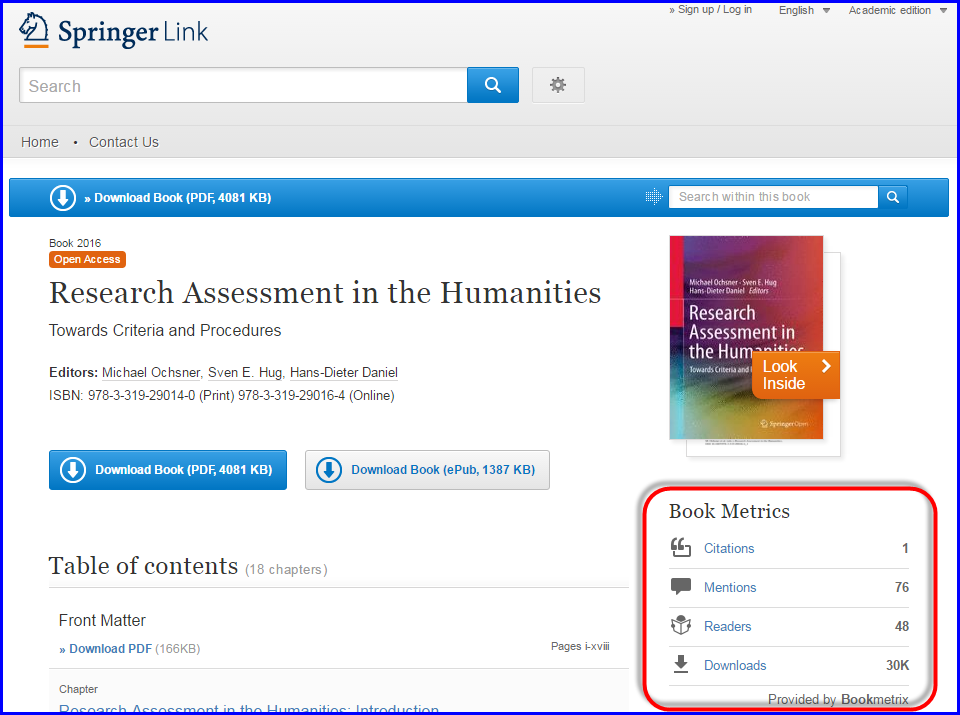Click inside the main Search input field
This screenshot has height=715, width=960.
pos(240,85)
